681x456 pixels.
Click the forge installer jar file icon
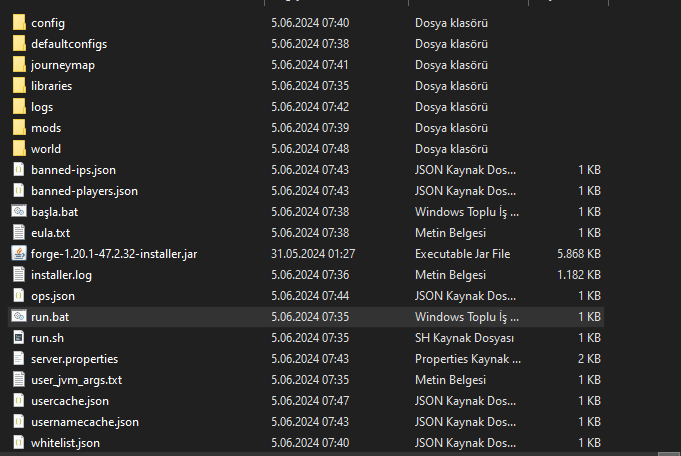(19, 254)
